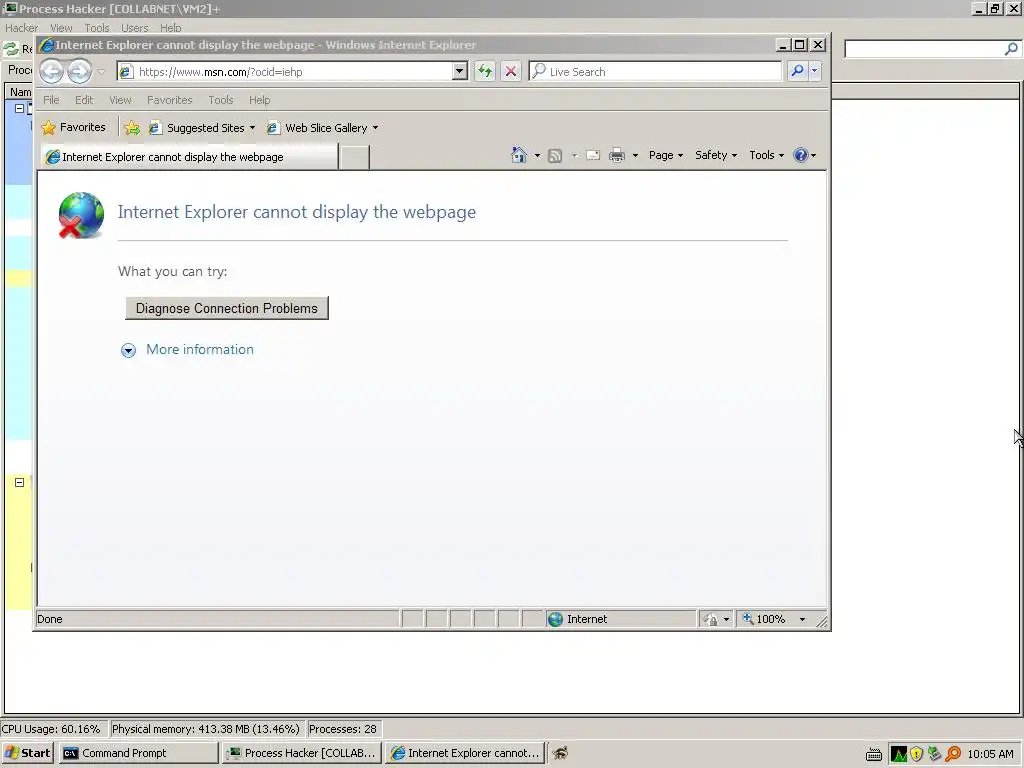Open the Print options dropdown arrow
The height and width of the screenshot is (768, 1024).
635,155
